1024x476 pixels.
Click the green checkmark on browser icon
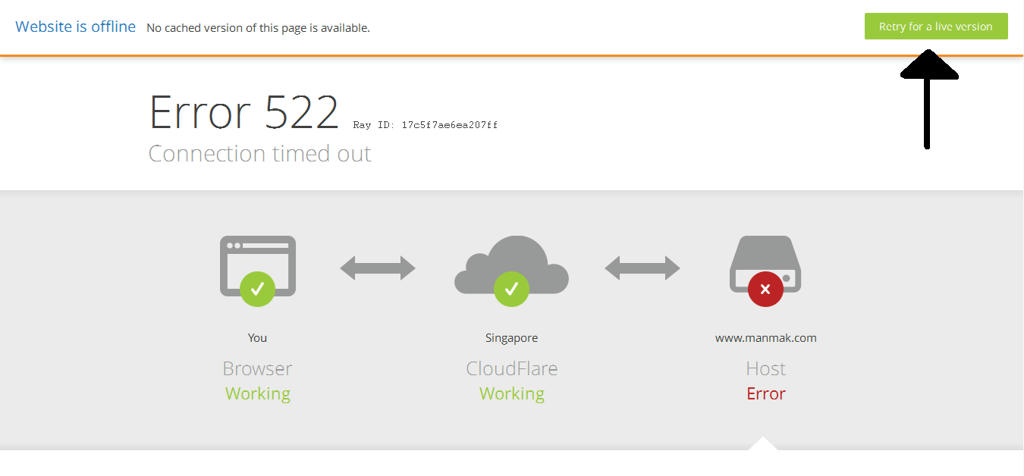(257, 288)
